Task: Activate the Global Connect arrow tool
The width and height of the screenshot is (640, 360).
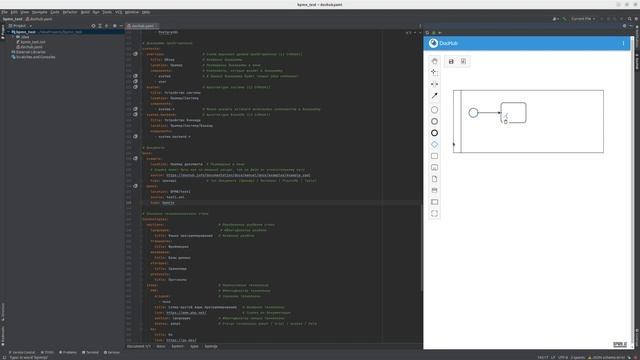Action: click(434, 96)
